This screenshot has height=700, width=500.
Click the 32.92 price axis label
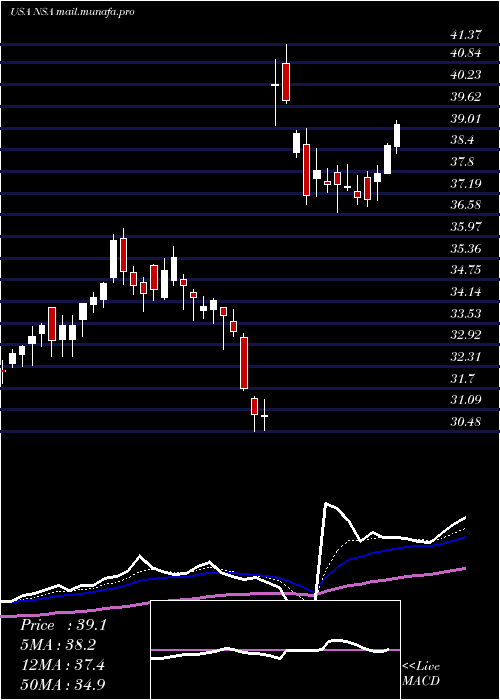point(466,335)
